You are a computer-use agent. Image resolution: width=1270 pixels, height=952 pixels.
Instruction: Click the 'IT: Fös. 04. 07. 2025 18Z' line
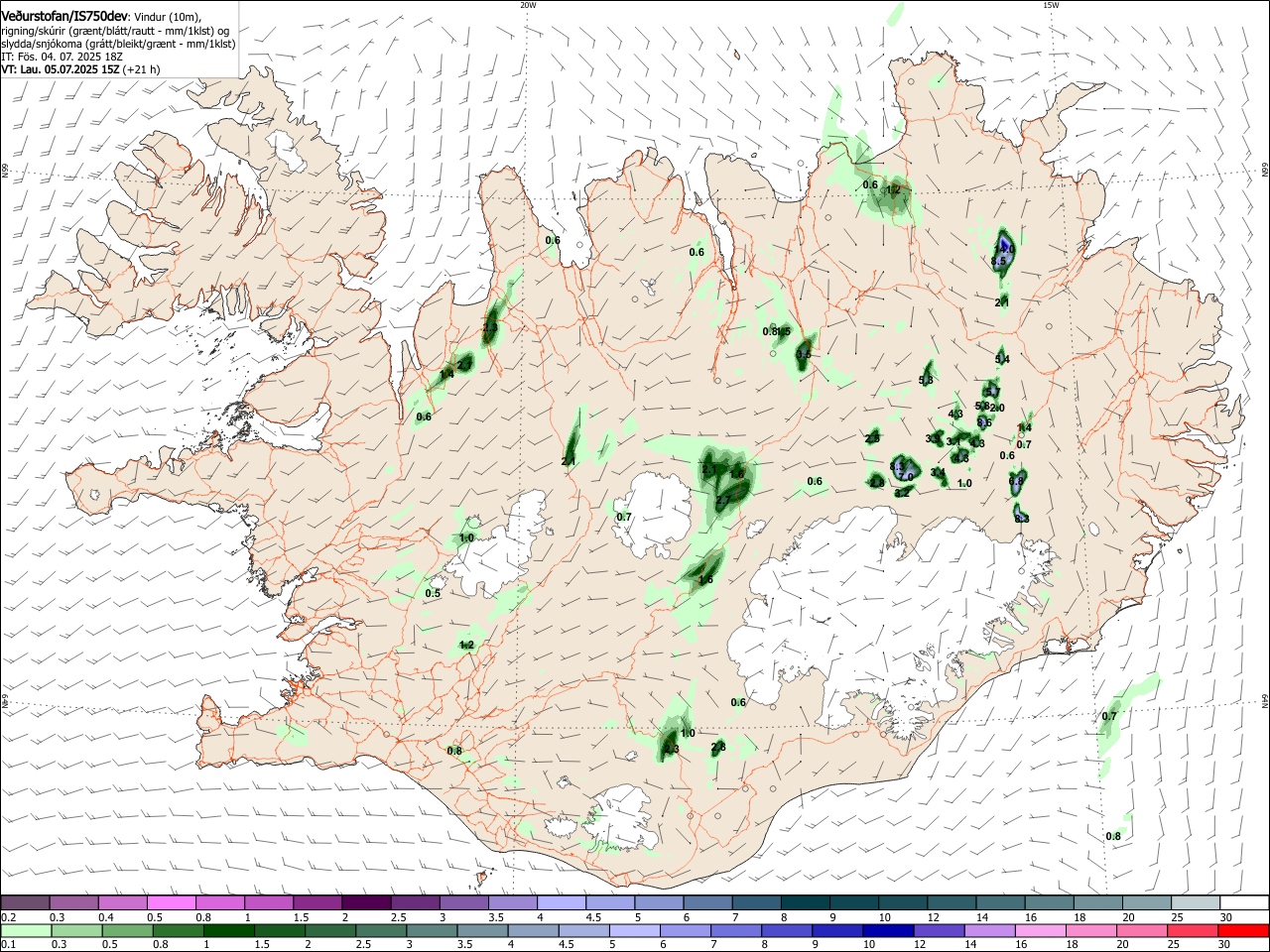62,58
